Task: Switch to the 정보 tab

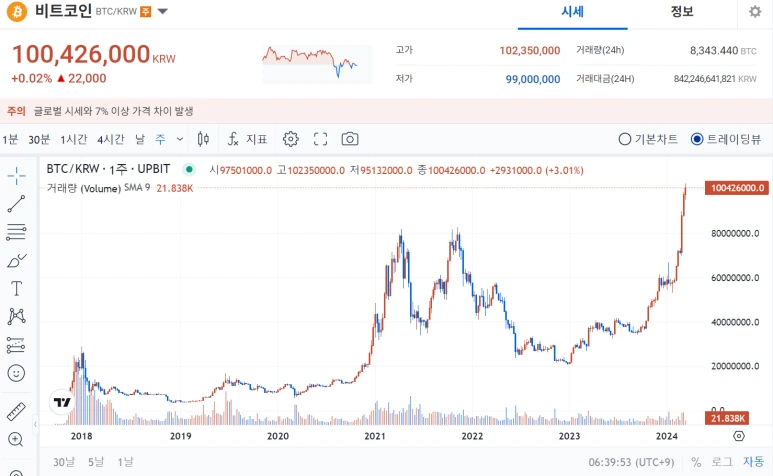Action: click(682, 12)
